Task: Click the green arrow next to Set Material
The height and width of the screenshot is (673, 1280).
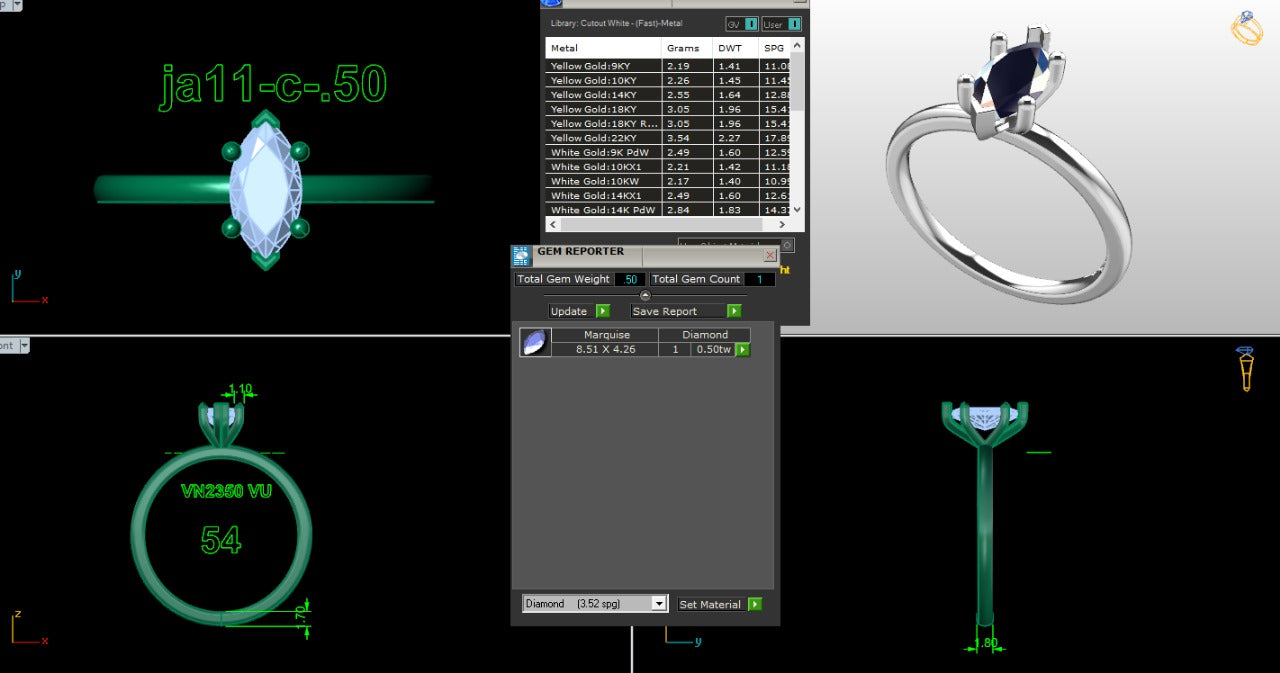Action: [755, 604]
